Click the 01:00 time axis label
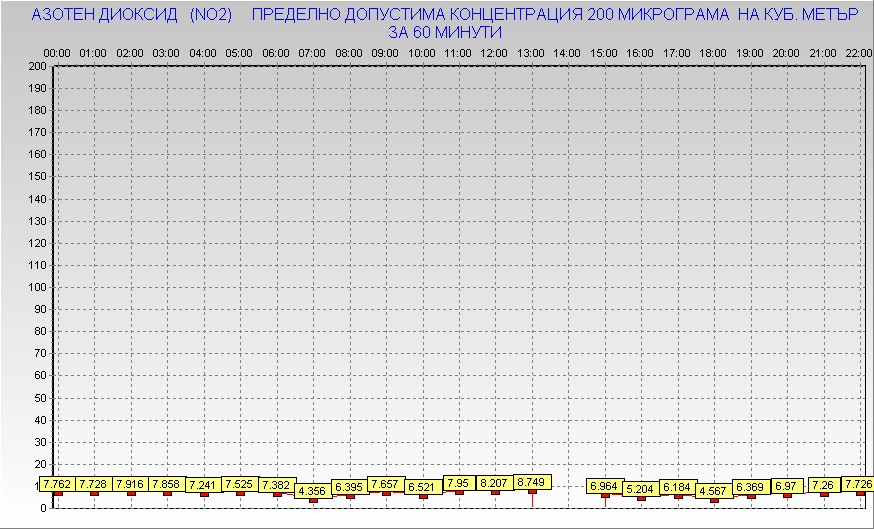 tap(93, 54)
